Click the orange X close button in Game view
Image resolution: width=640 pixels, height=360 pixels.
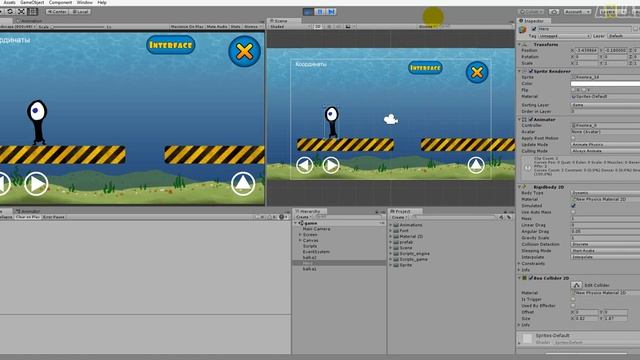(244, 51)
